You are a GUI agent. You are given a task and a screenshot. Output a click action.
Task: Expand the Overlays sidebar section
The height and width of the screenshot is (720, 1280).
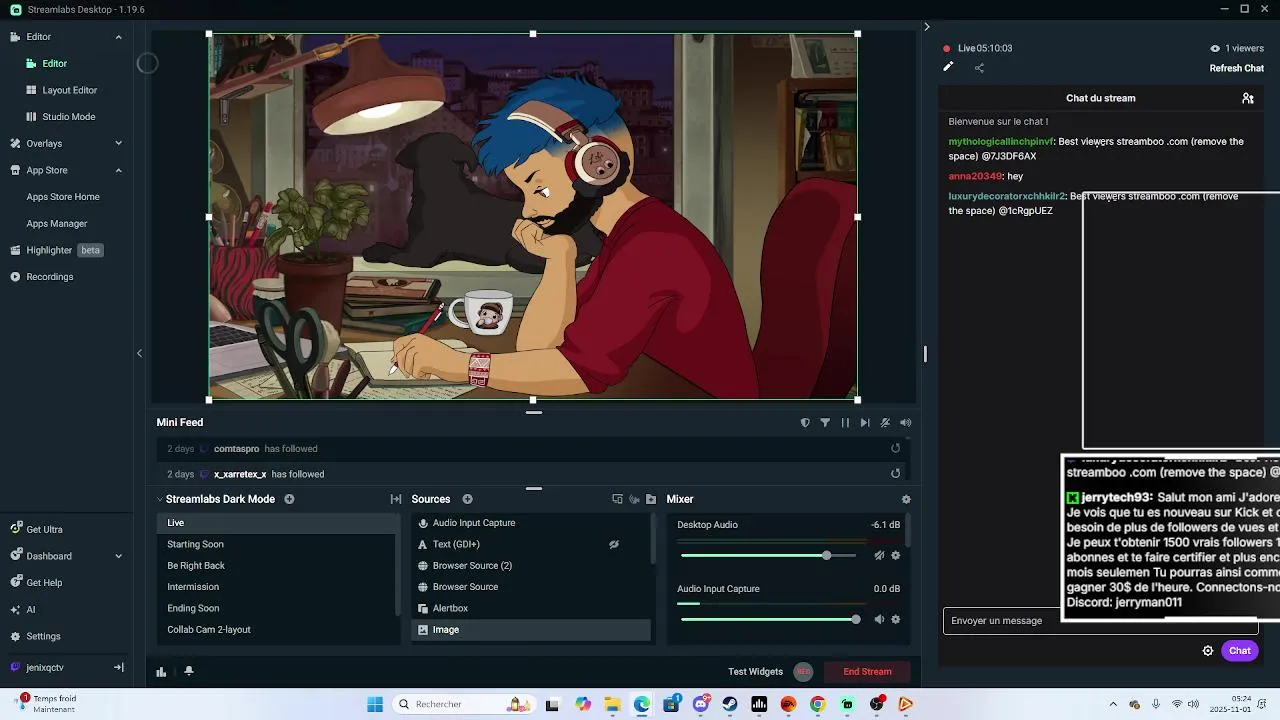tap(118, 143)
